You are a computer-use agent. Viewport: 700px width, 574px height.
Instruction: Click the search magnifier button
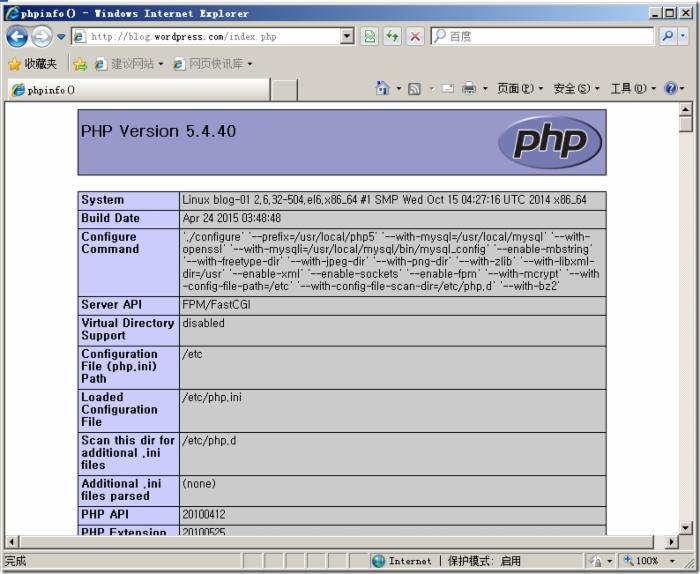(x=668, y=36)
